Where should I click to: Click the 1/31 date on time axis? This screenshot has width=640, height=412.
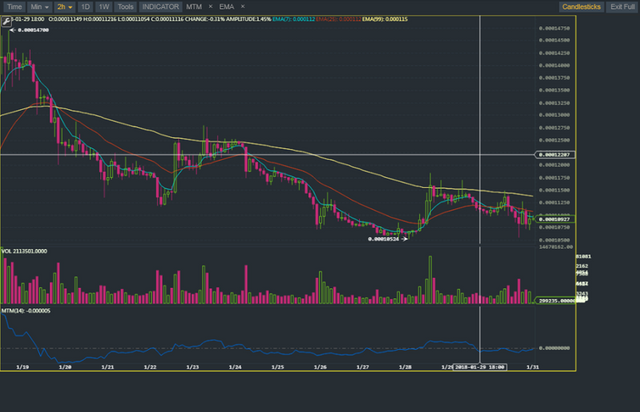533,367
